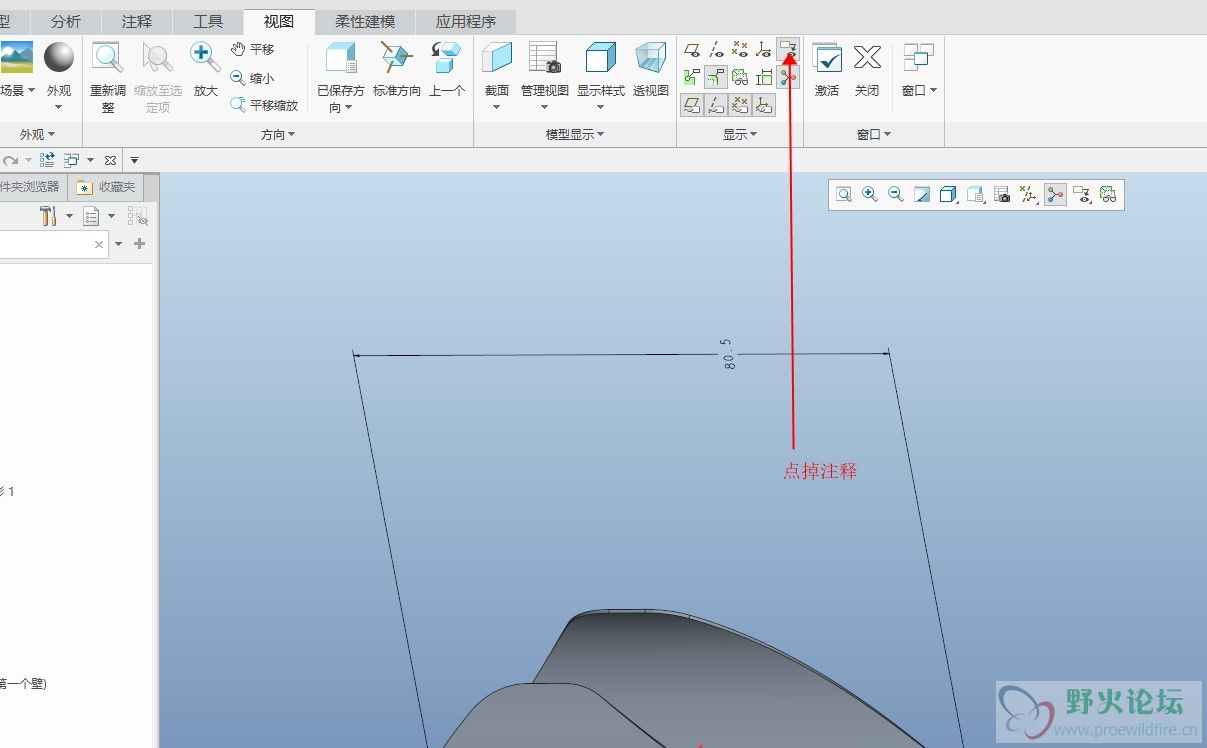Viewport: 1207px width, 748px height.
Task: Click the tree filter icon with crossed eye
Action: 138,216
